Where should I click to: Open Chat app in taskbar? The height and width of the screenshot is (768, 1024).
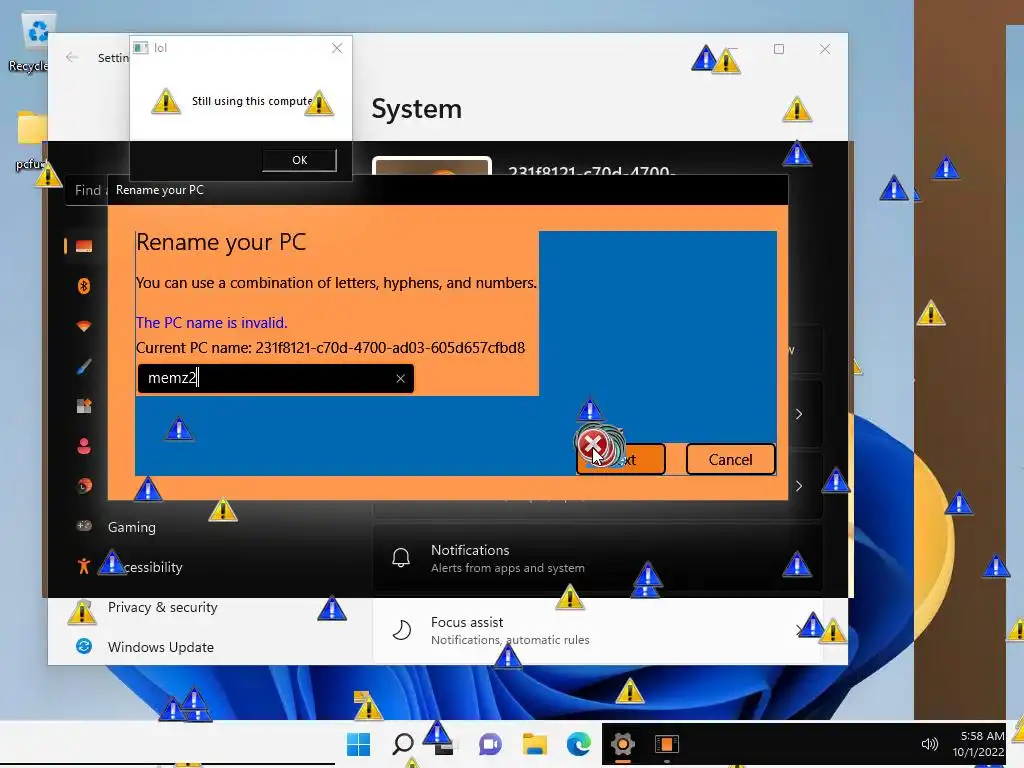click(x=490, y=744)
